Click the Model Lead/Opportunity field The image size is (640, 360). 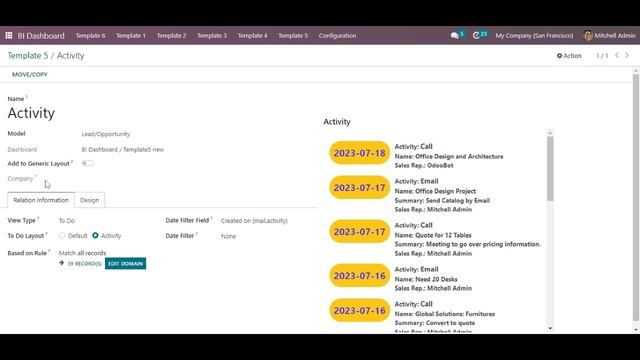(x=106, y=134)
